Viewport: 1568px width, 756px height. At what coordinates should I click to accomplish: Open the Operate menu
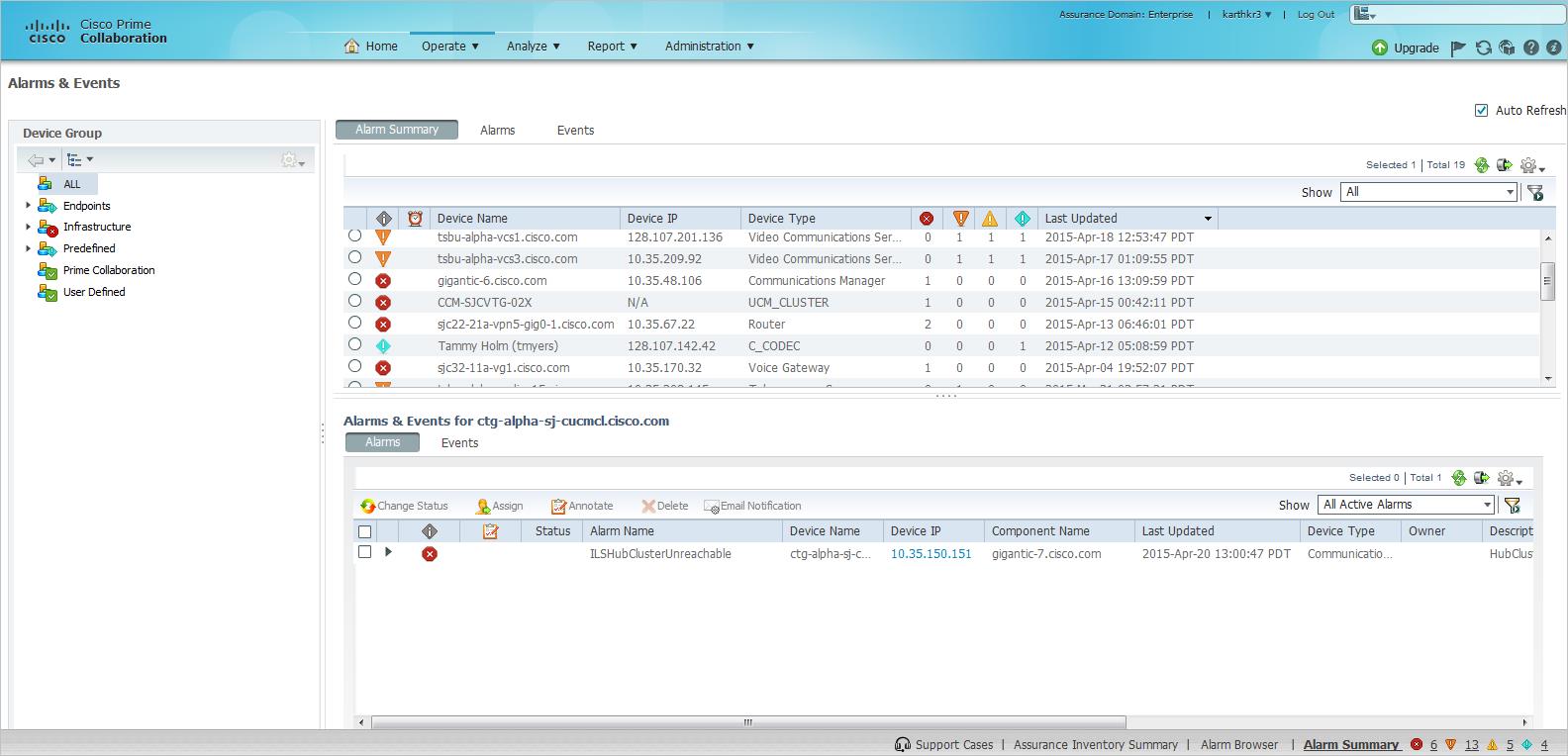(x=450, y=47)
